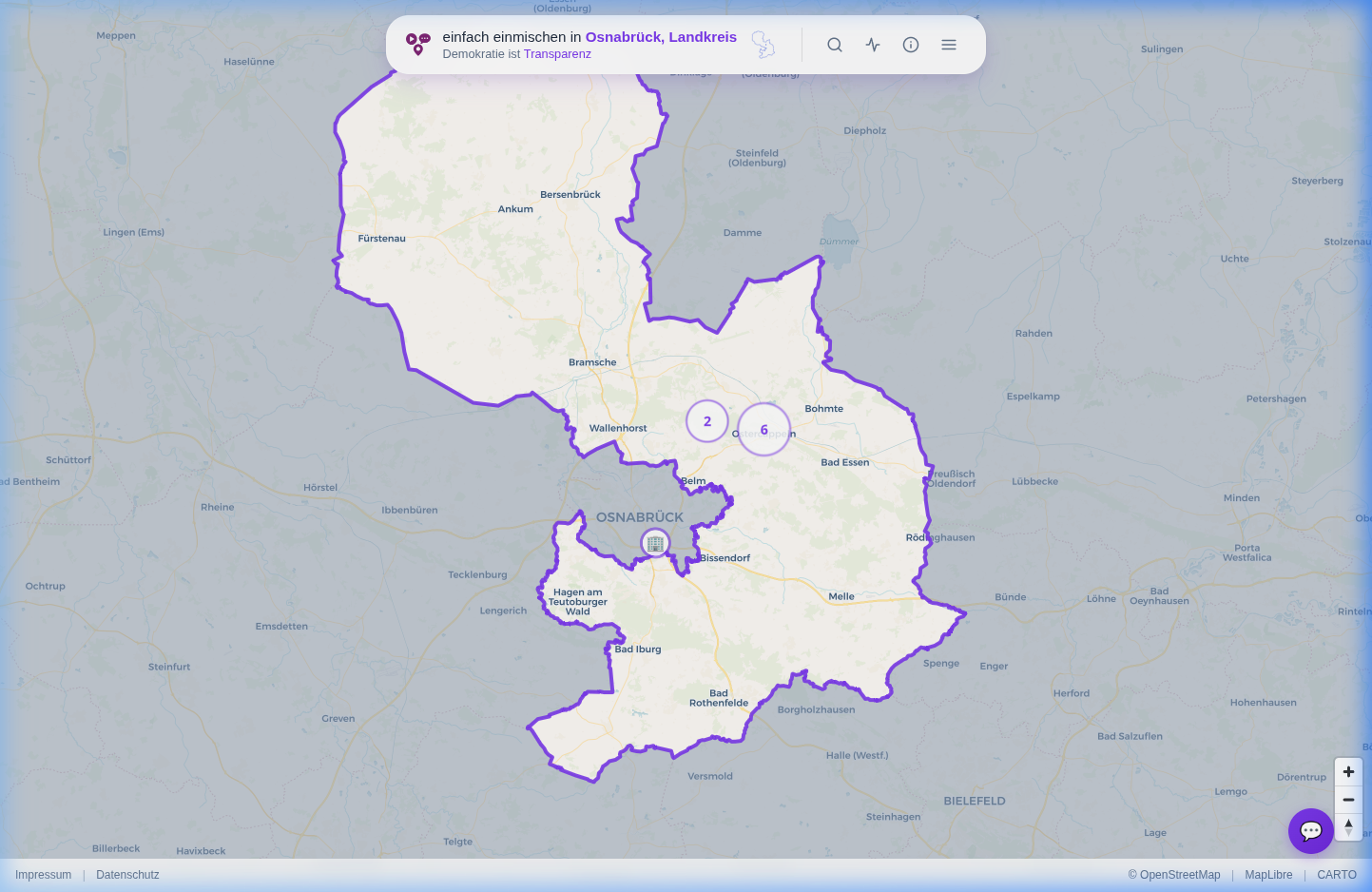This screenshot has height=892, width=1372.
Task: Expand the cluster marker showing 6
Action: 764,430
